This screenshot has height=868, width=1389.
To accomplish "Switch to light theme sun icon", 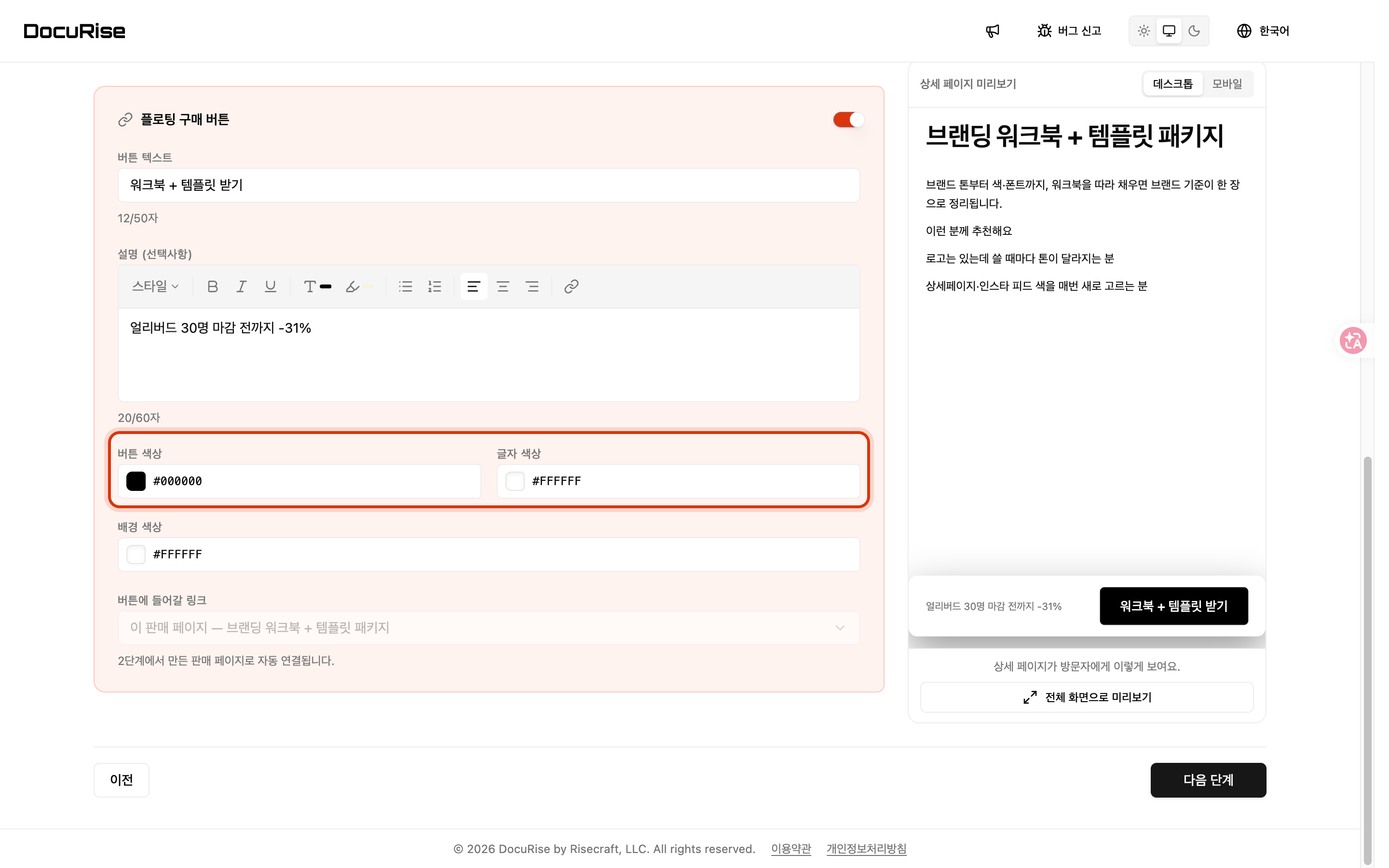I will tap(1144, 31).
